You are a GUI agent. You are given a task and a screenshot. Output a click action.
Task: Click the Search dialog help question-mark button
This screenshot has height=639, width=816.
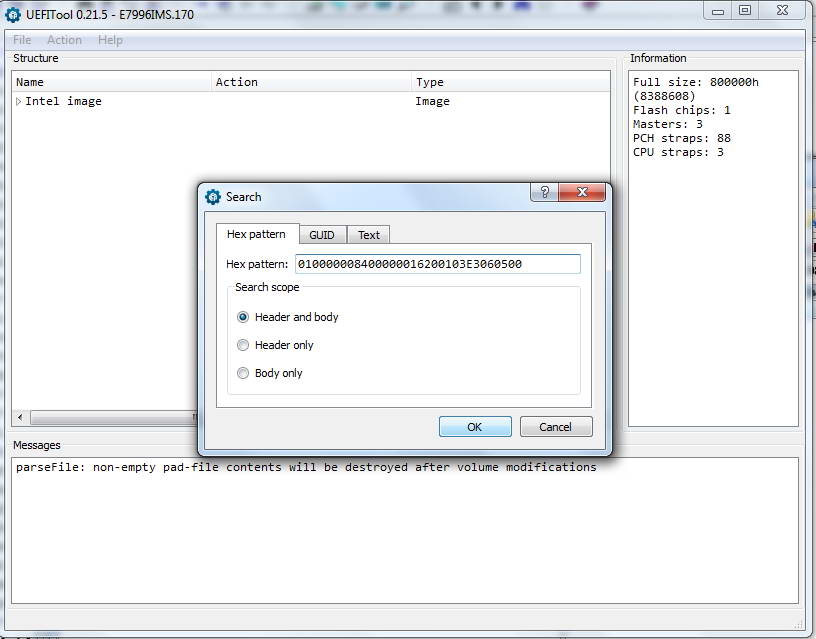click(x=544, y=192)
